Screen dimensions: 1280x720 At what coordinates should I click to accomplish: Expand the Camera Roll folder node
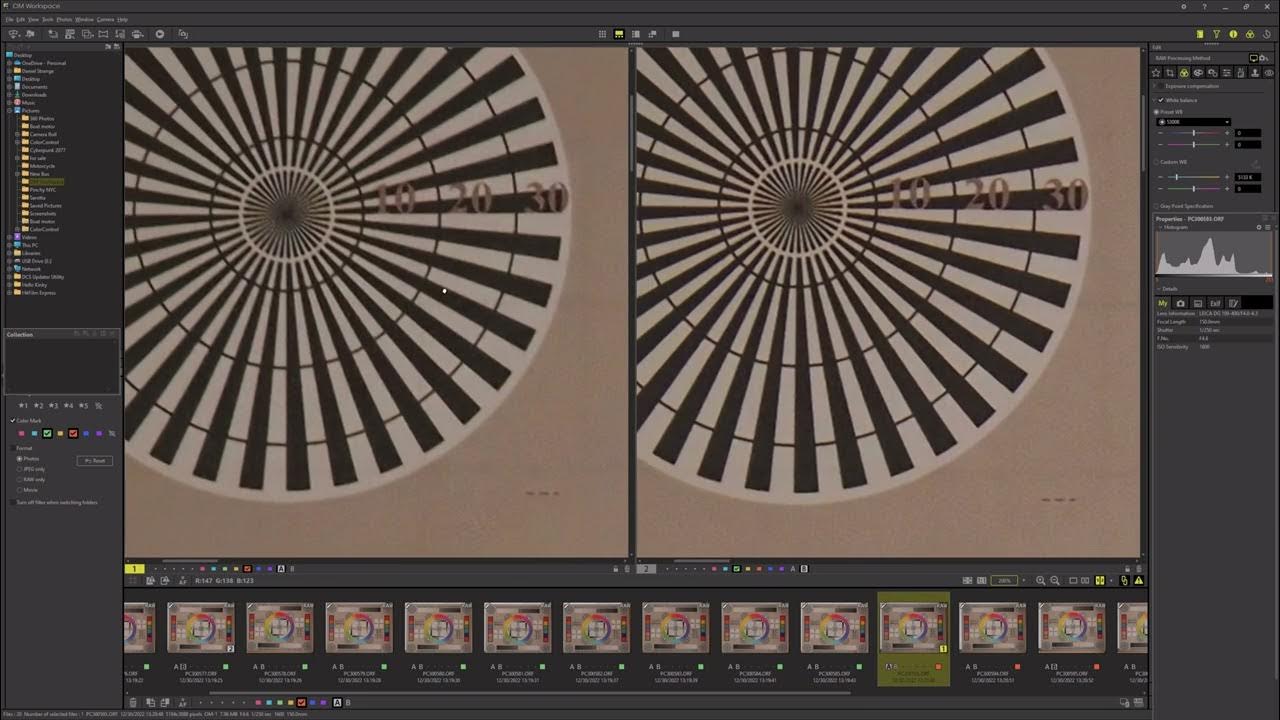point(17,134)
